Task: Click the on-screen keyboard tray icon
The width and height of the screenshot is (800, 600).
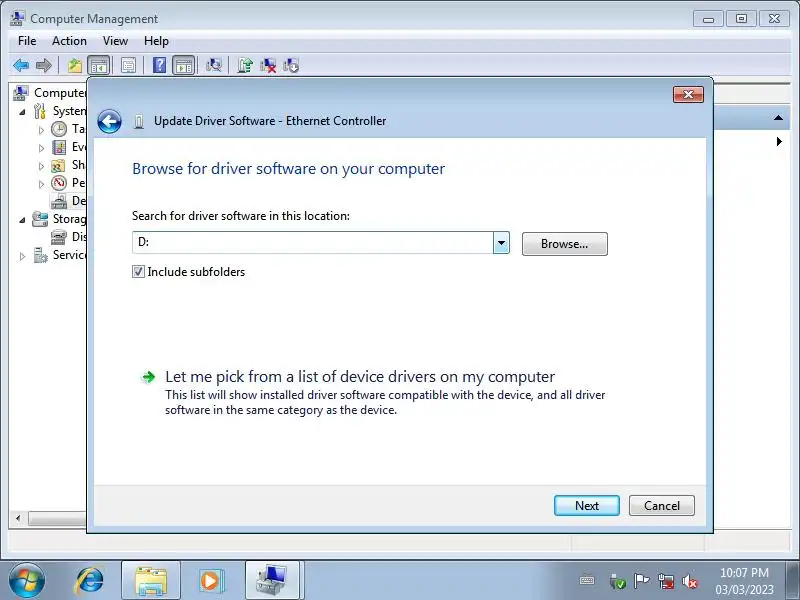Action: tap(587, 581)
